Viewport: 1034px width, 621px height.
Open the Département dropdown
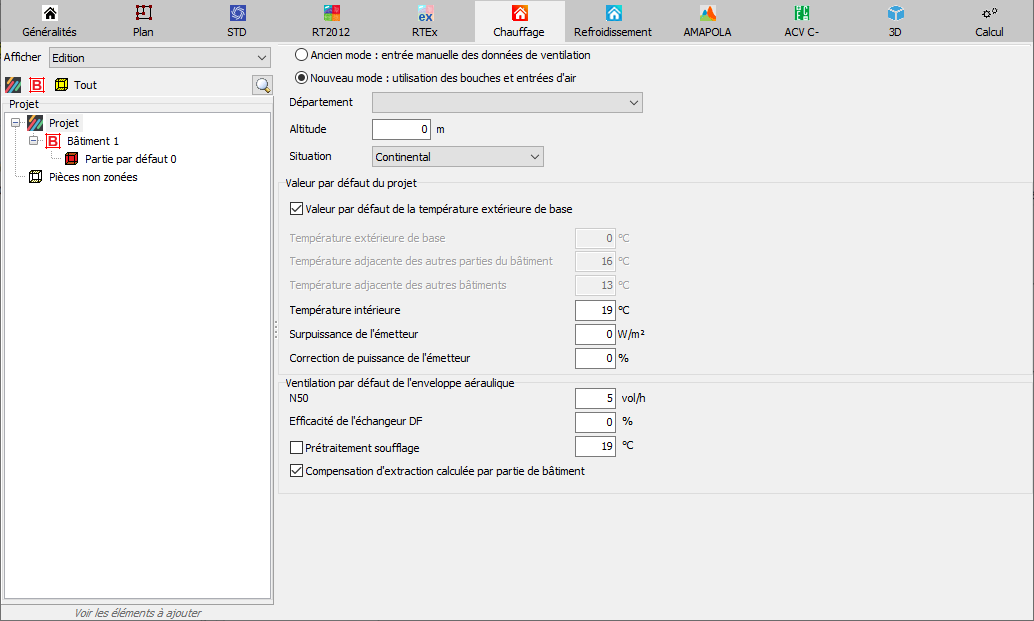coord(507,103)
